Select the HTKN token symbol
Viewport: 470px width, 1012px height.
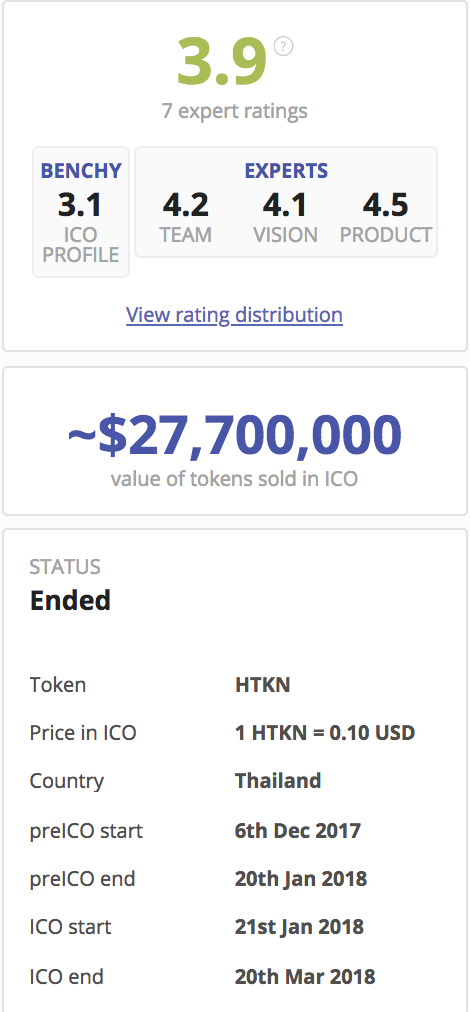[x=262, y=685]
